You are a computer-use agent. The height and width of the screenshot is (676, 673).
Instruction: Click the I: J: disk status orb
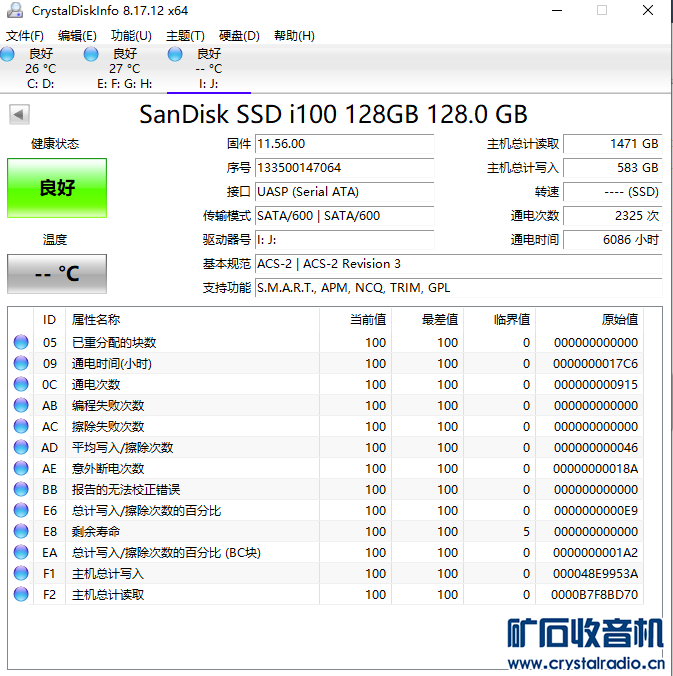point(176,54)
